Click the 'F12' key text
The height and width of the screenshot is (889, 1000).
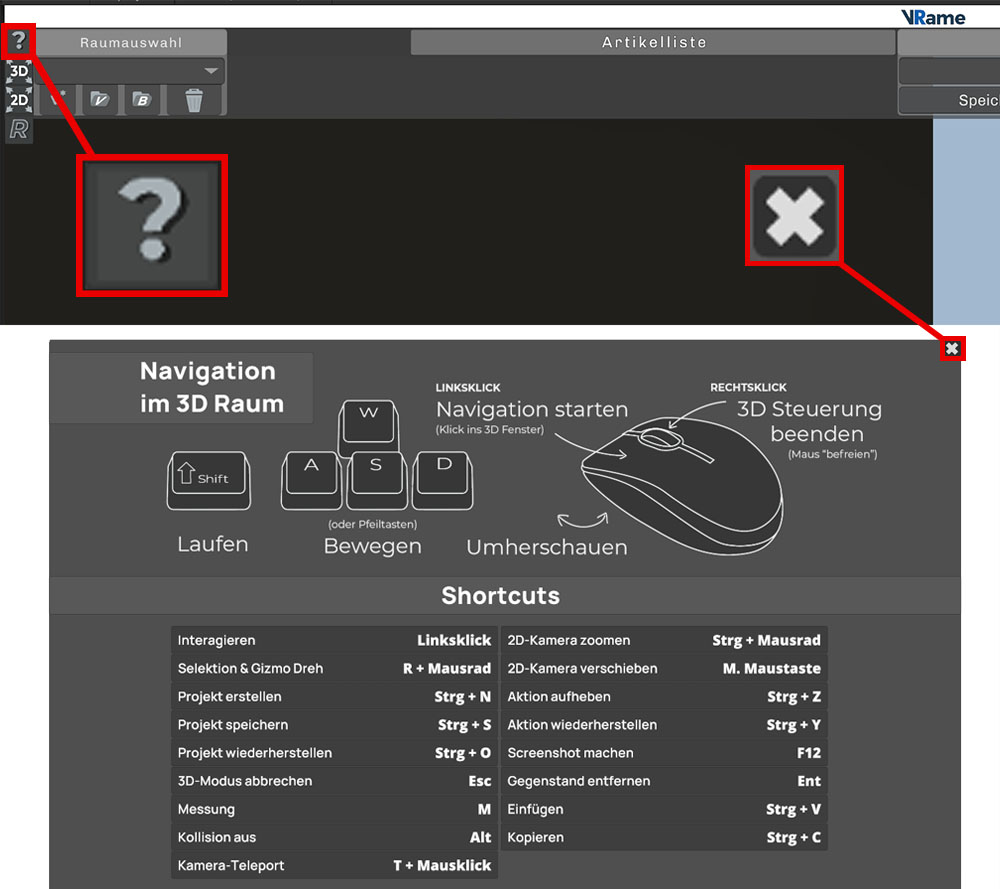coord(809,753)
